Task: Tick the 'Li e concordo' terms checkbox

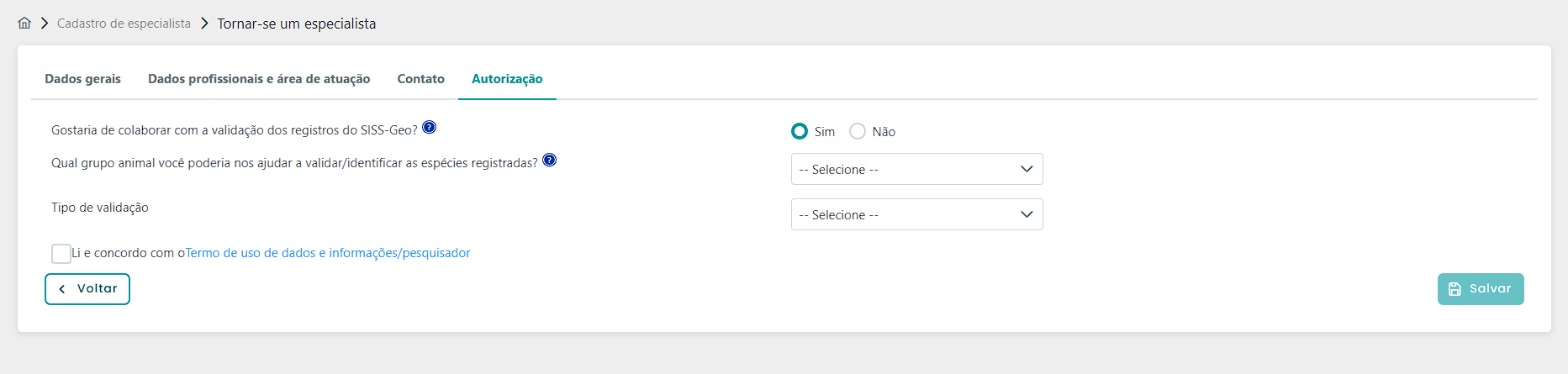Action: click(61, 254)
